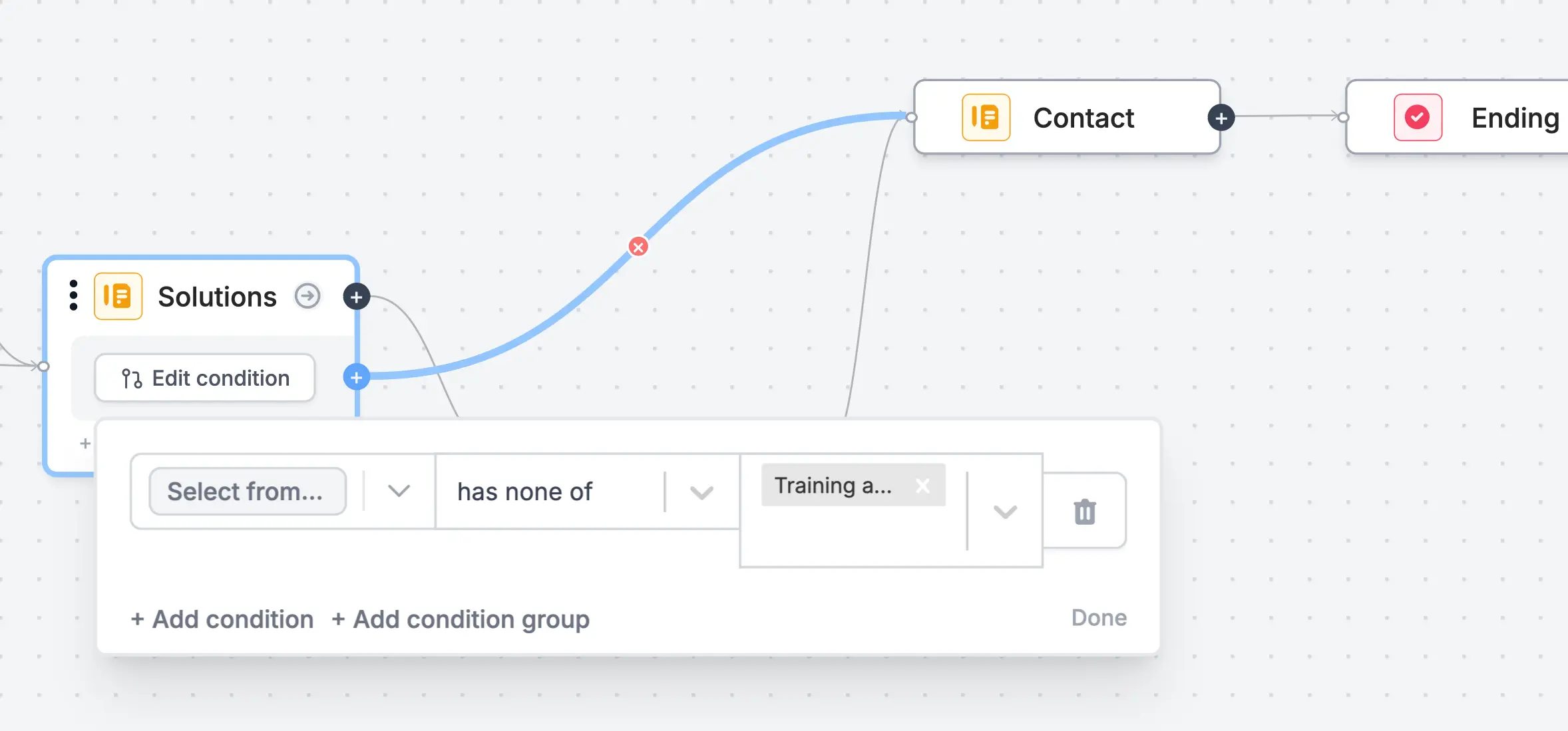Click the Edit condition button

(205, 378)
